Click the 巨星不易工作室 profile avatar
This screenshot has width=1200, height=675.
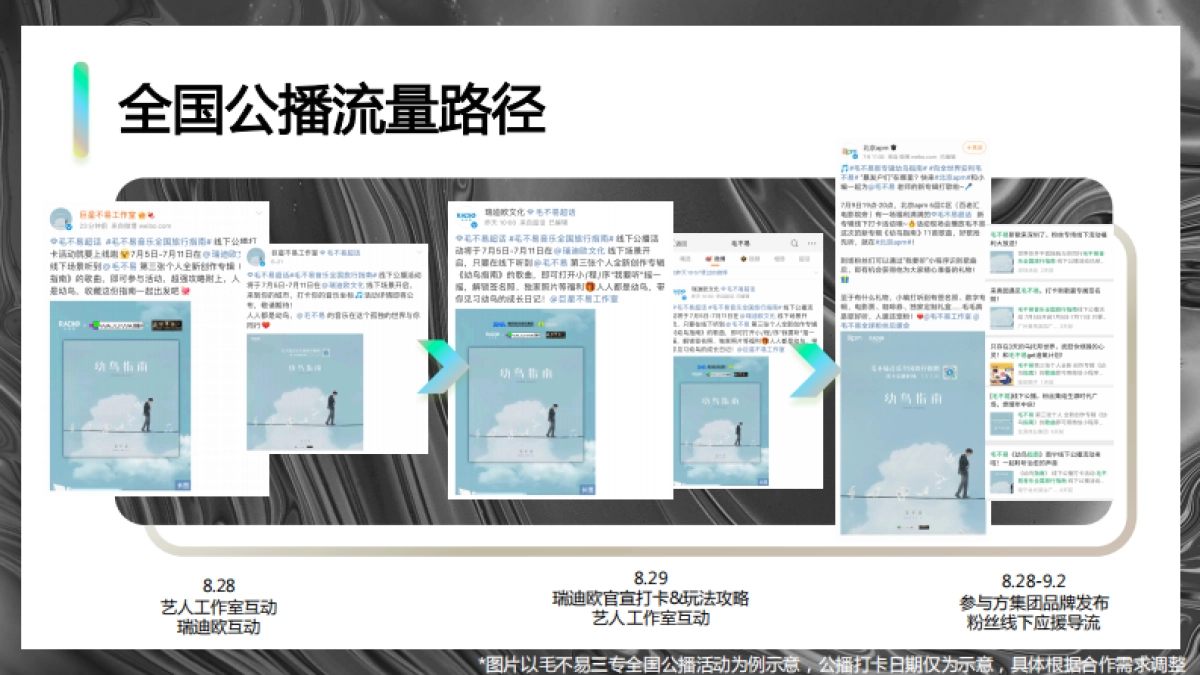click(x=60, y=217)
